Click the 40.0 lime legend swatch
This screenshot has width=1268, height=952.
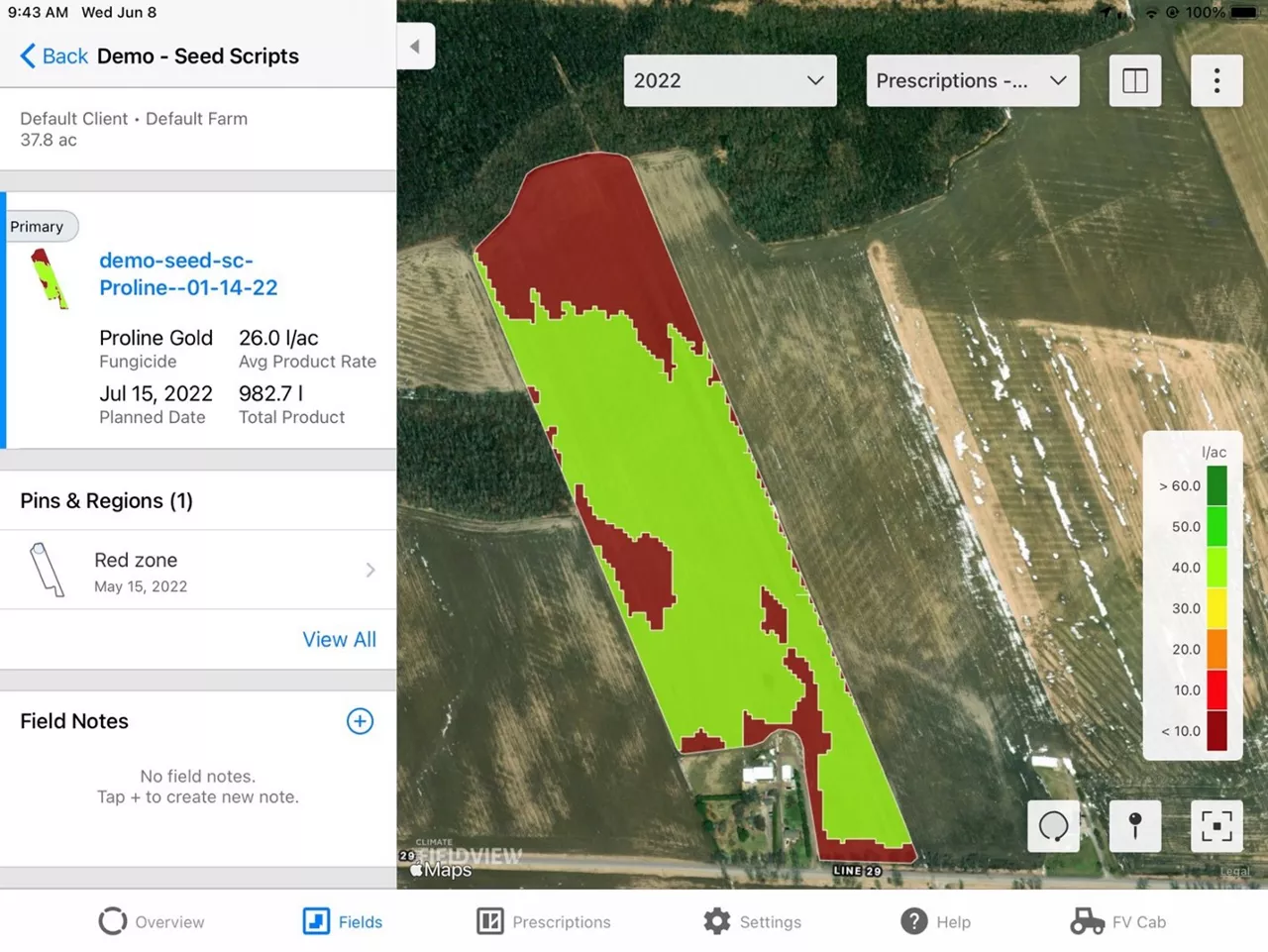point(1217,568)
